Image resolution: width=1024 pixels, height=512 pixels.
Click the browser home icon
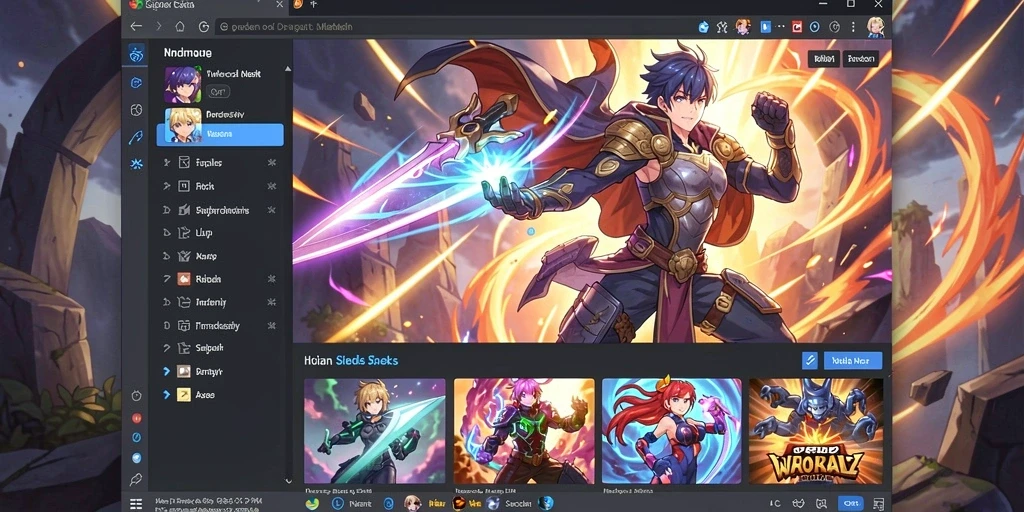pos(180,27)
